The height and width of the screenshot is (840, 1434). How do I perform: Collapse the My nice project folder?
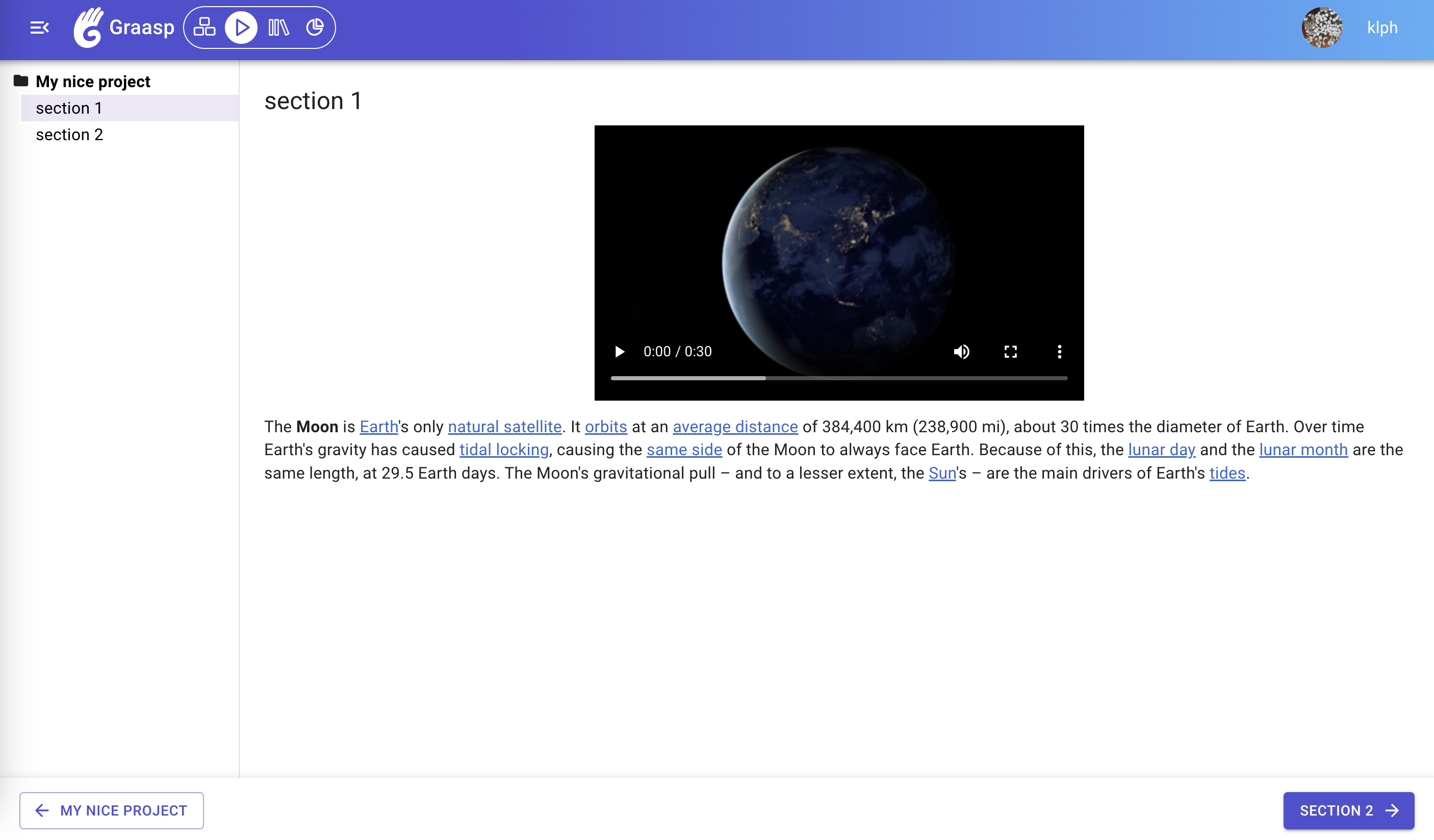(21, 81)
